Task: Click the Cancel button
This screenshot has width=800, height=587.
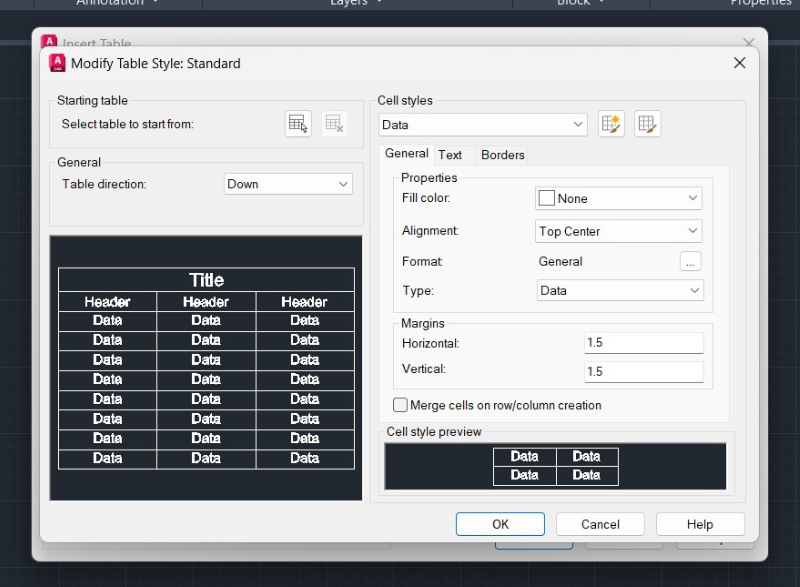Action: (x=600, y=524)
